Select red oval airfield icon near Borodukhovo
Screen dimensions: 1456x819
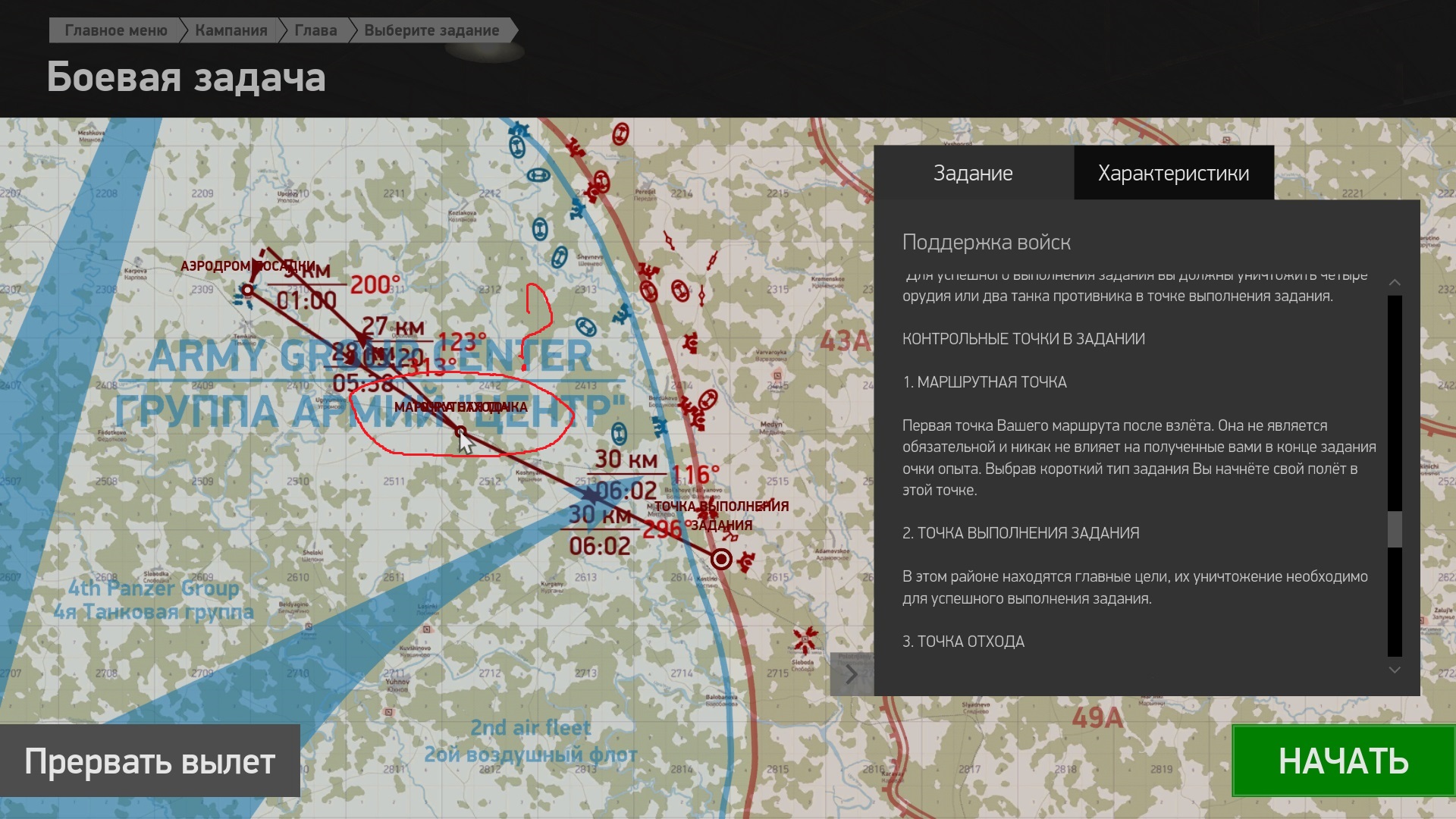[x=707, y=399]
